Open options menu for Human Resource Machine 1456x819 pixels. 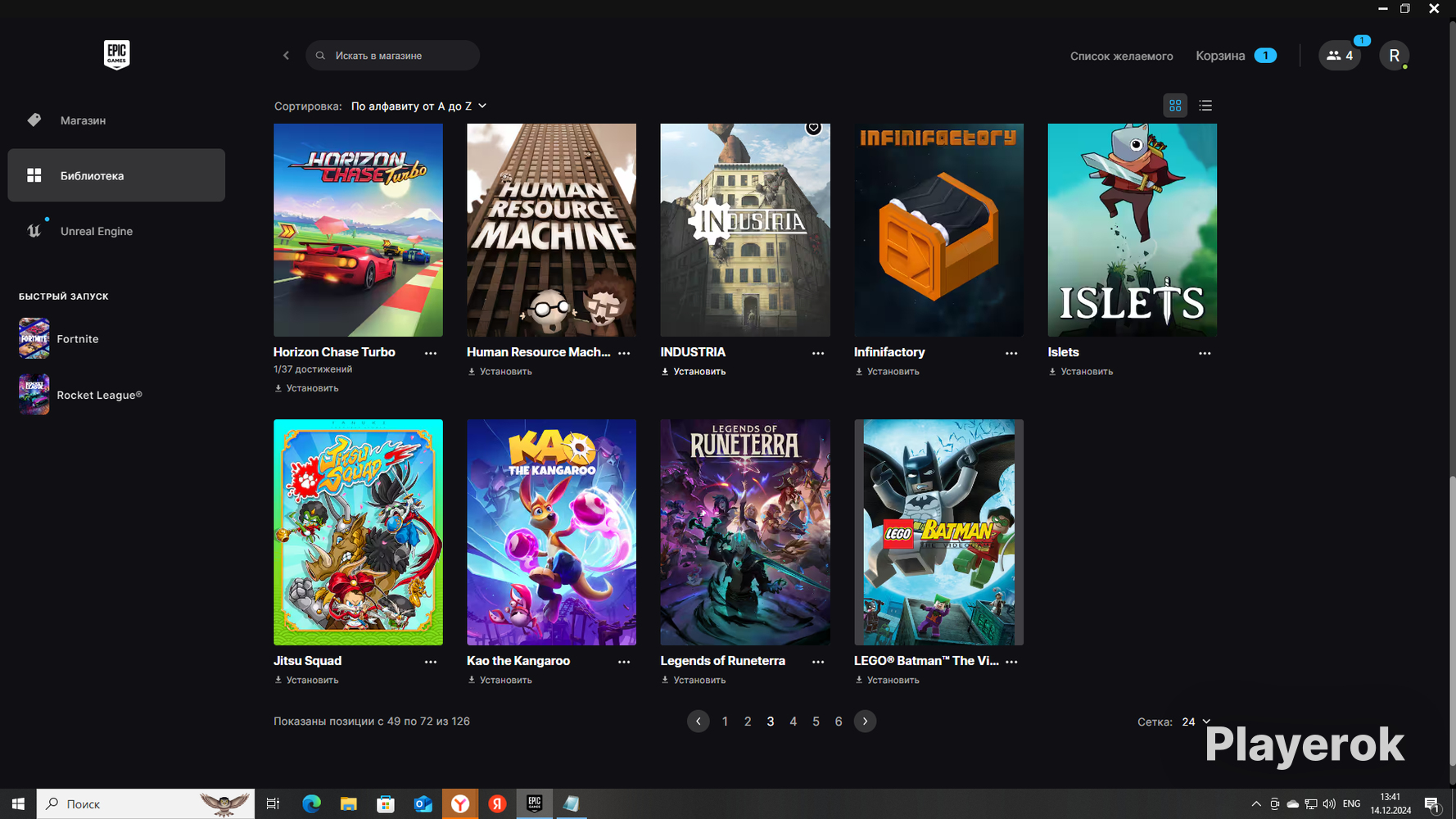point(624,353)
